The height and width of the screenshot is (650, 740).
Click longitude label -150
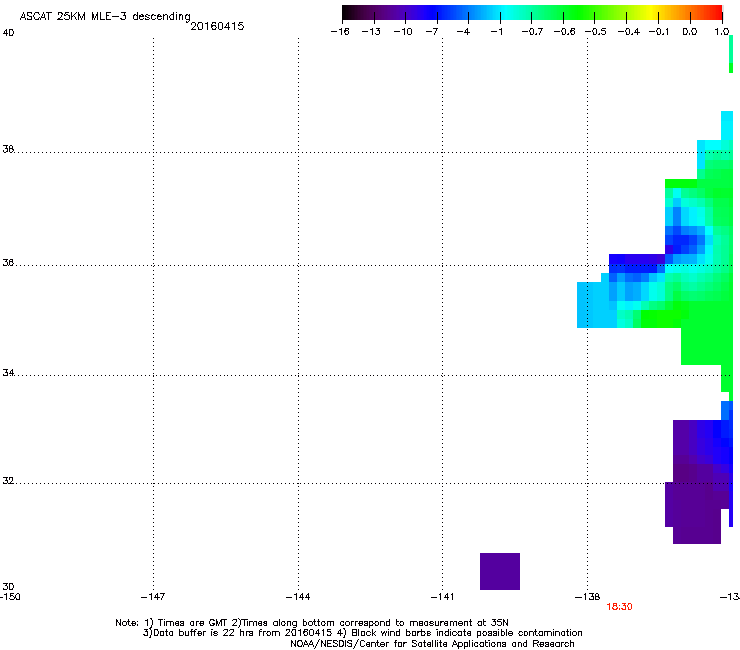pyautogui.click(x=10, y=597)
